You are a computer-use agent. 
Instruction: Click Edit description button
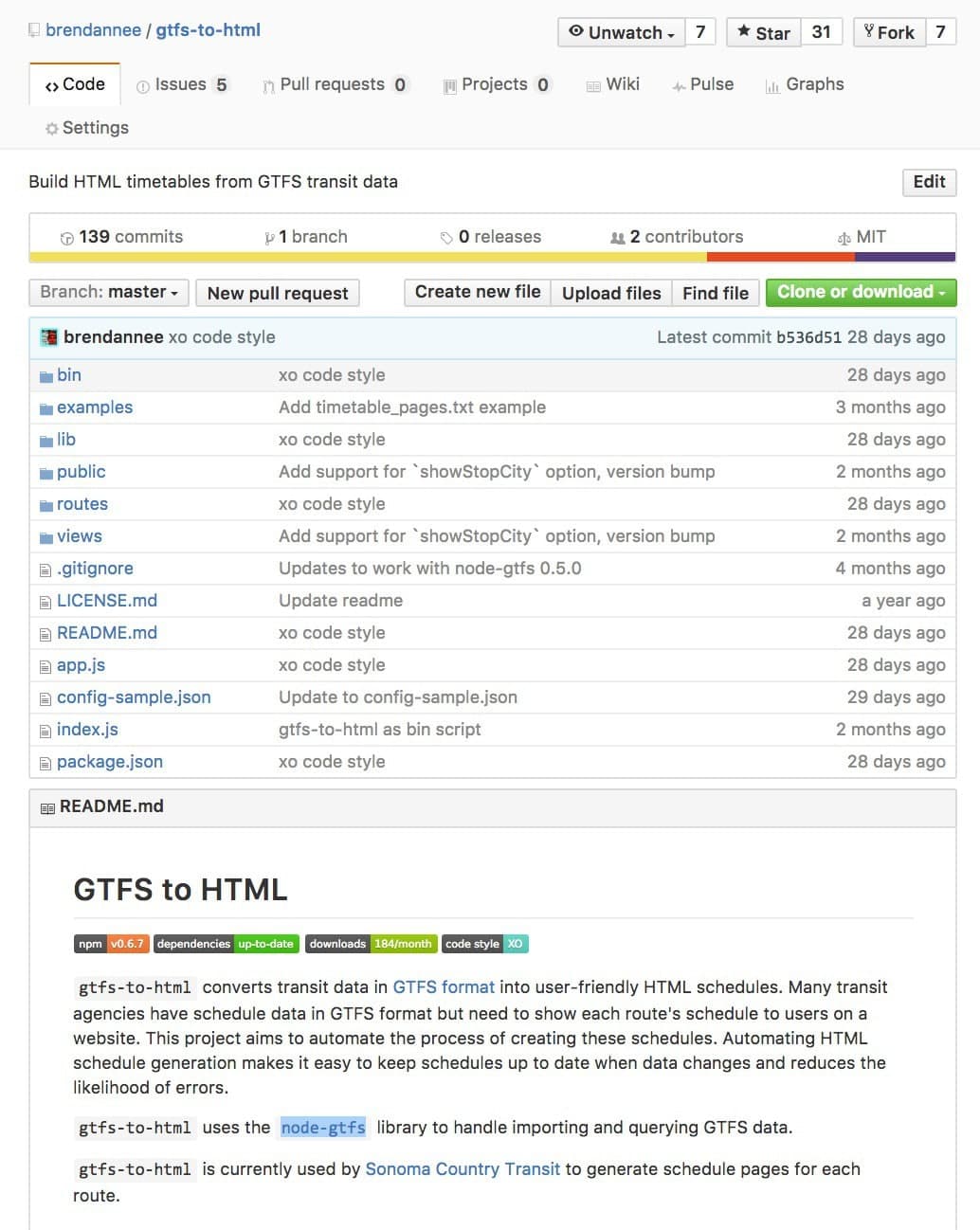point(929,182)
